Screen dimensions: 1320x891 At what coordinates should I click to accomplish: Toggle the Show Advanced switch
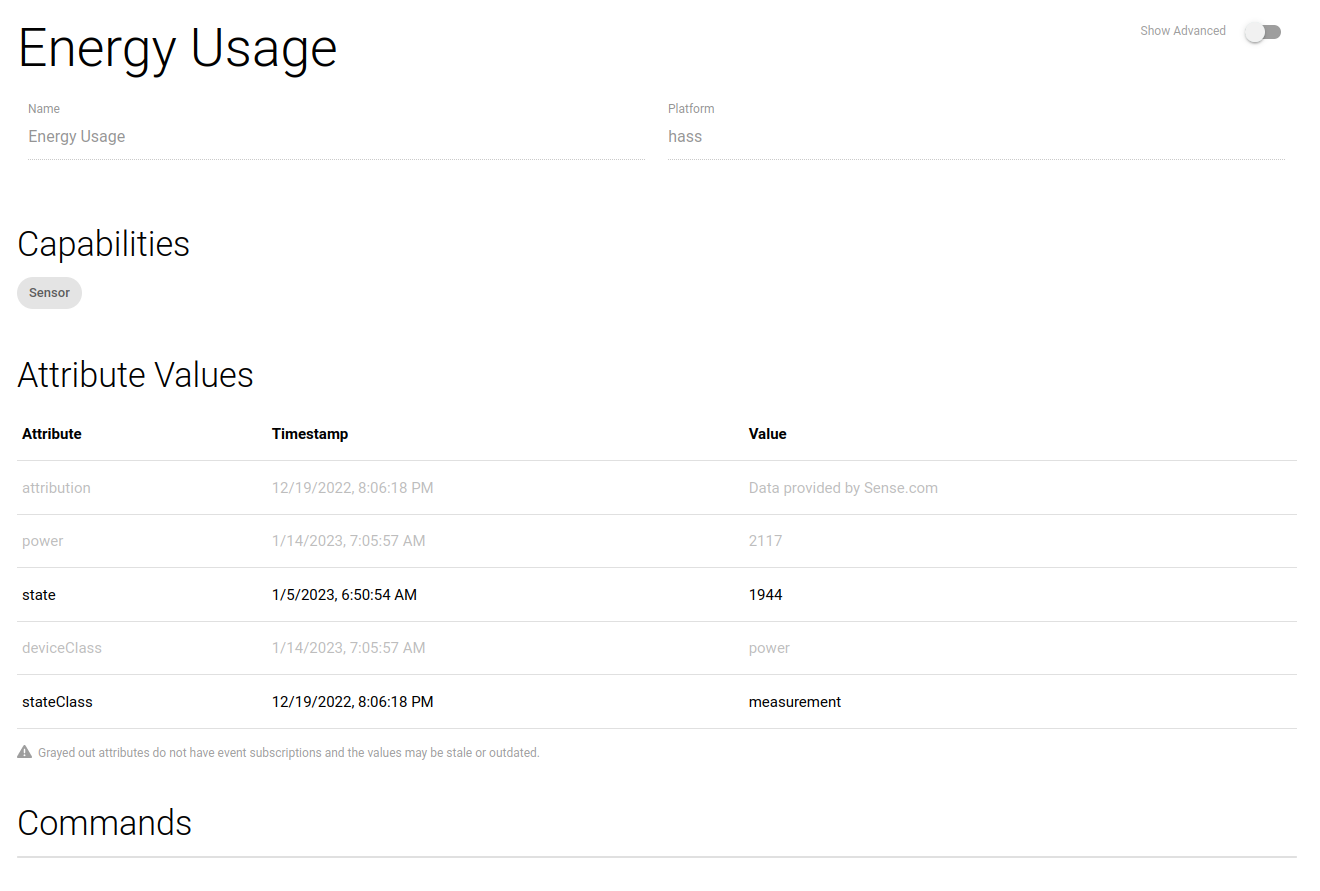click(x=1262, y=31)
